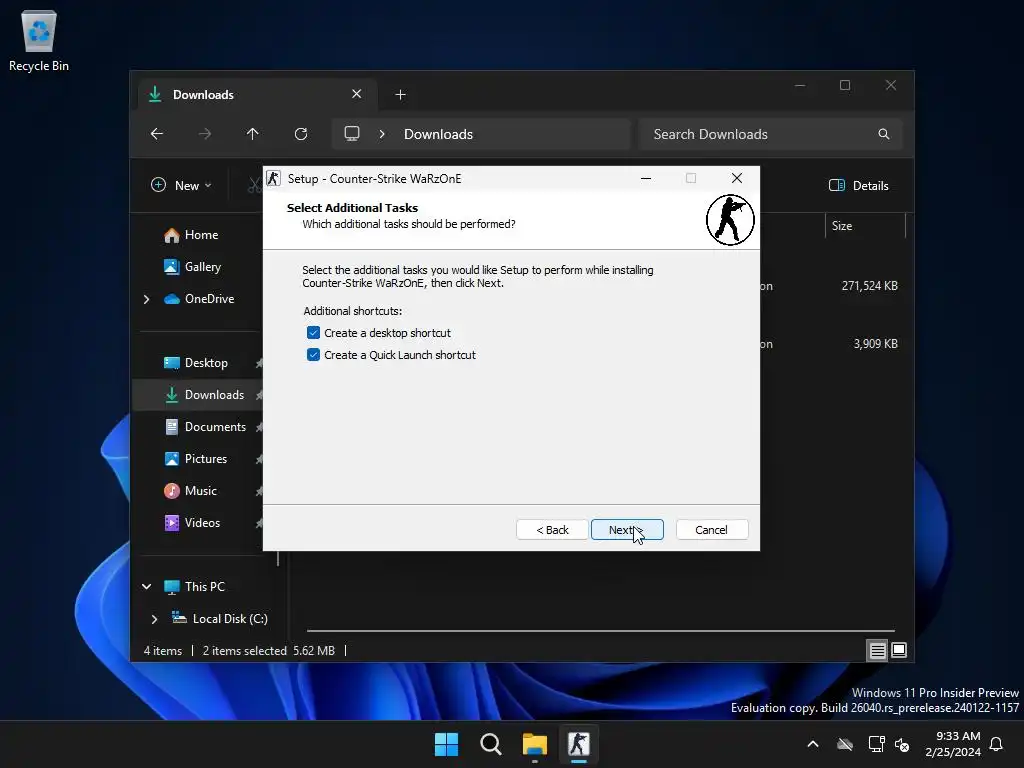Open Desktop in the navigation pane
This screenshot has width=1024, height=768.
pyautogui.click(x=206, y=363)
